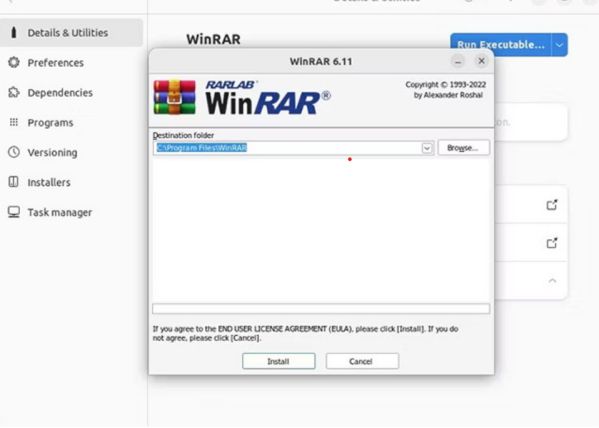
Task: Click the WinRAR heading in background window
Action: [213, 39]
